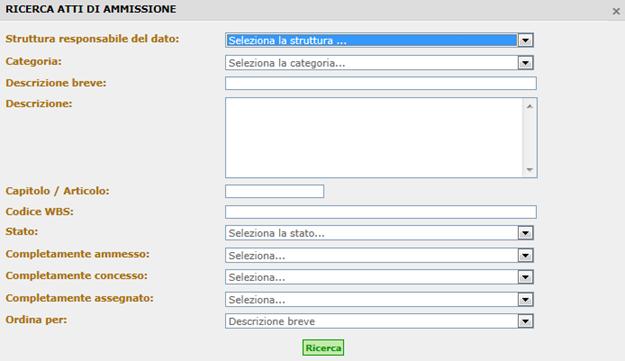The image size is (625, 361).
Task: Click the 'Descrizione breve' sort option text
Action: pyautogui.click(x=271, y=322)
